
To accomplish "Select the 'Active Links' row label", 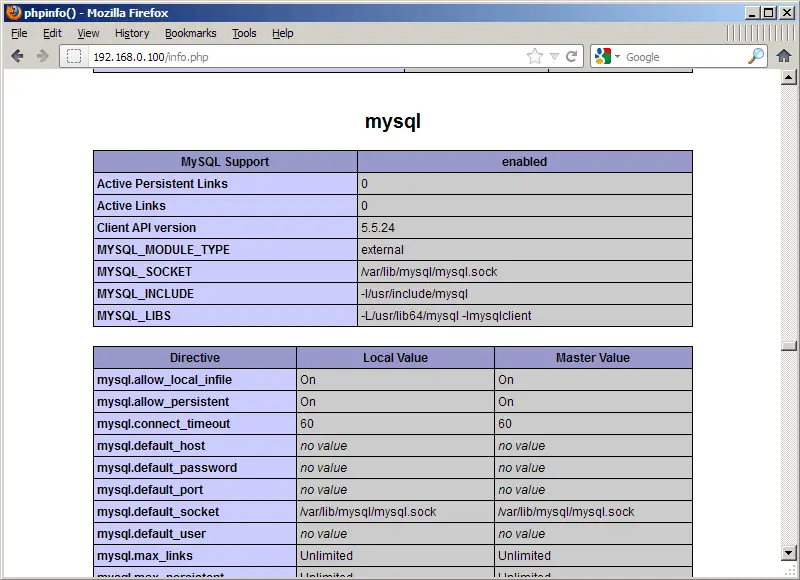I will click(x=132, y=206).
